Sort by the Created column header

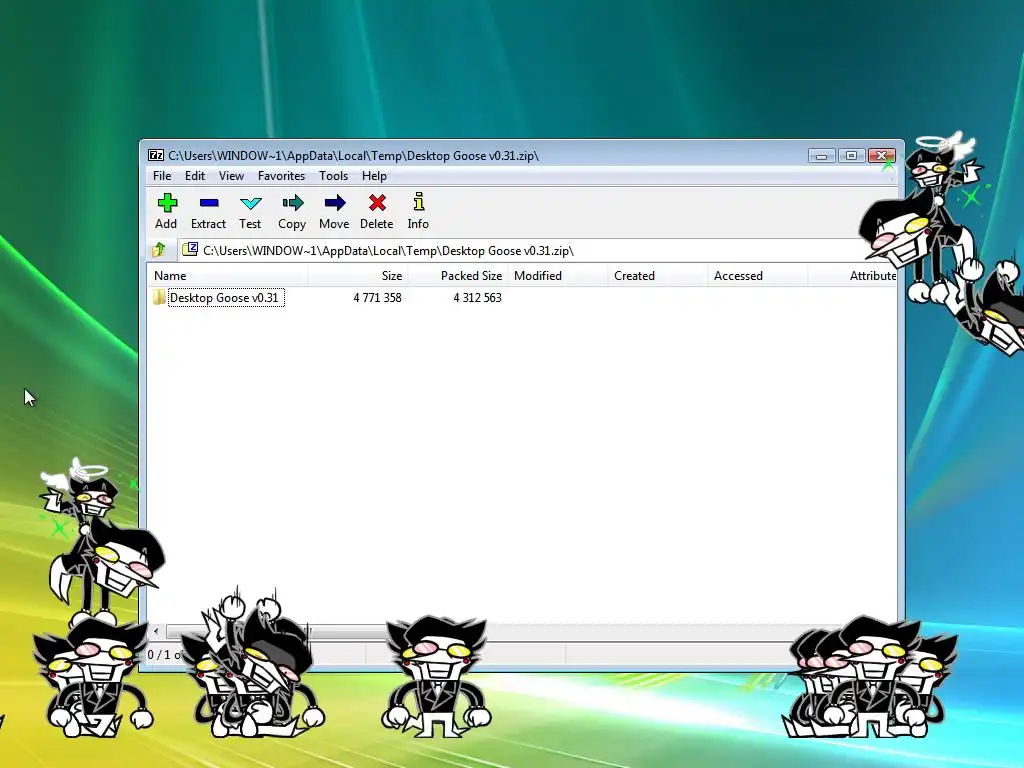point(658,276)
